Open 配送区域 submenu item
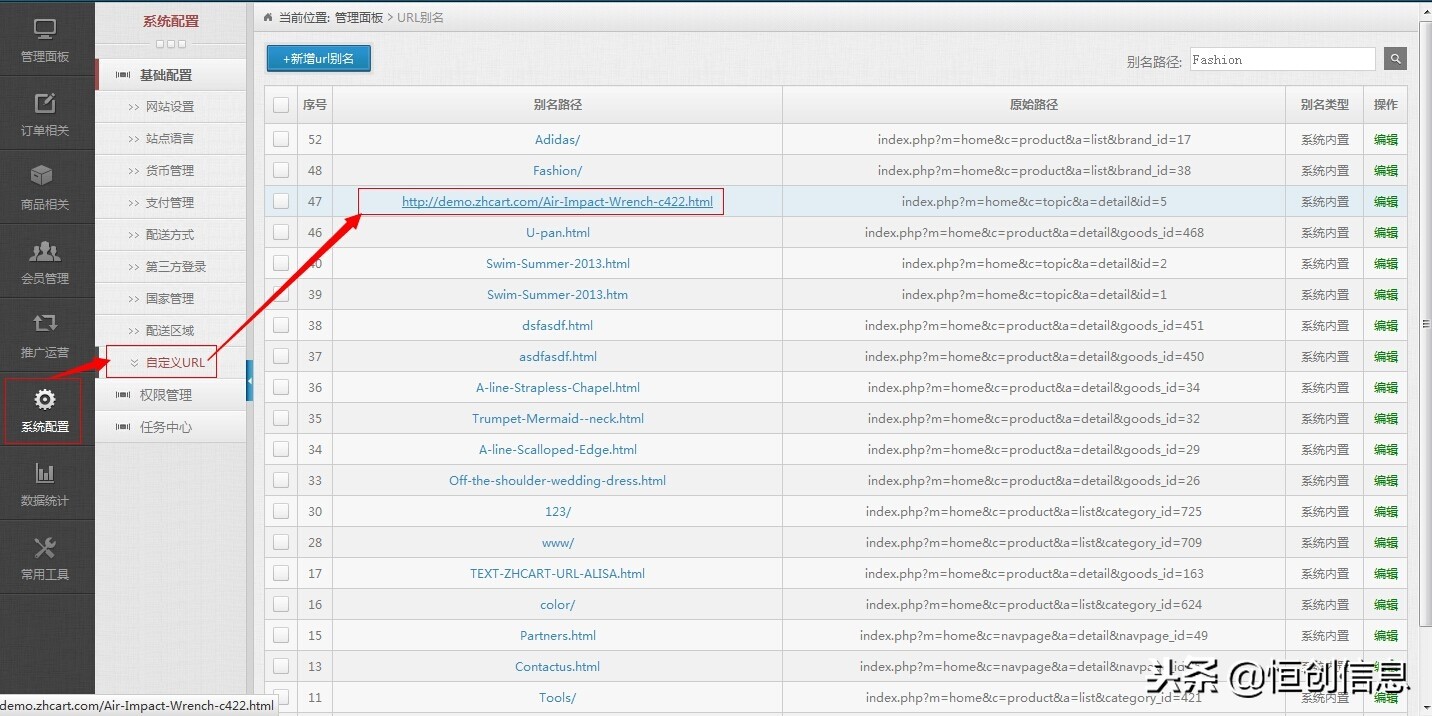This screenshot has width=1432, height=716. [170, 331]
